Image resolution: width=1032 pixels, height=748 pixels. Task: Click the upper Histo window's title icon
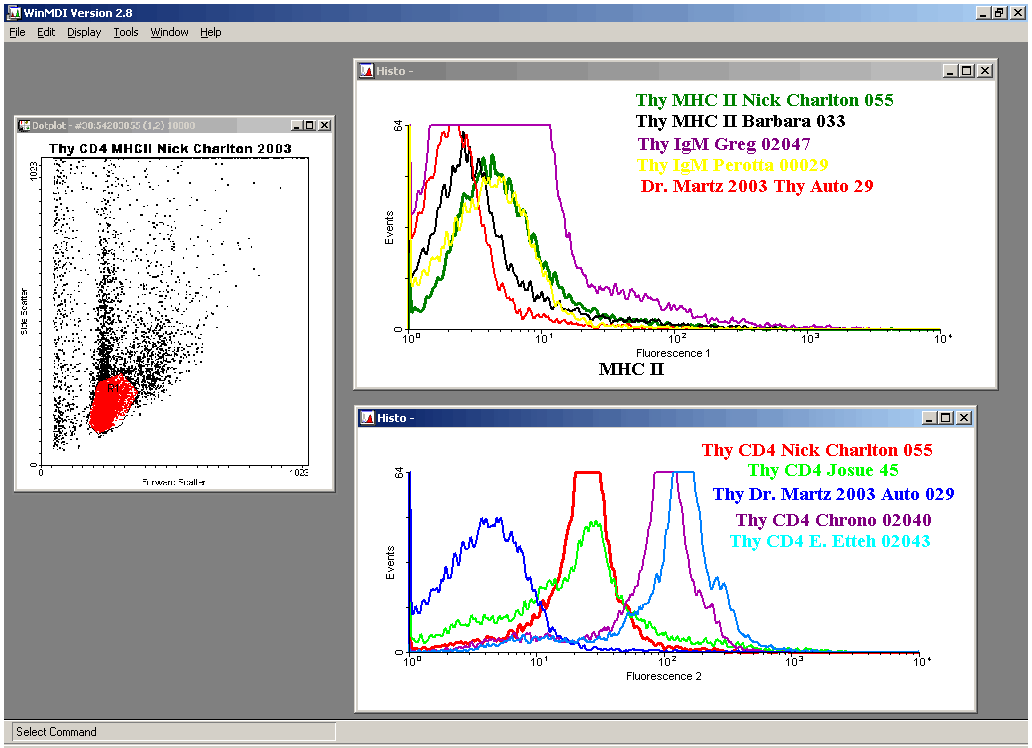366,70
